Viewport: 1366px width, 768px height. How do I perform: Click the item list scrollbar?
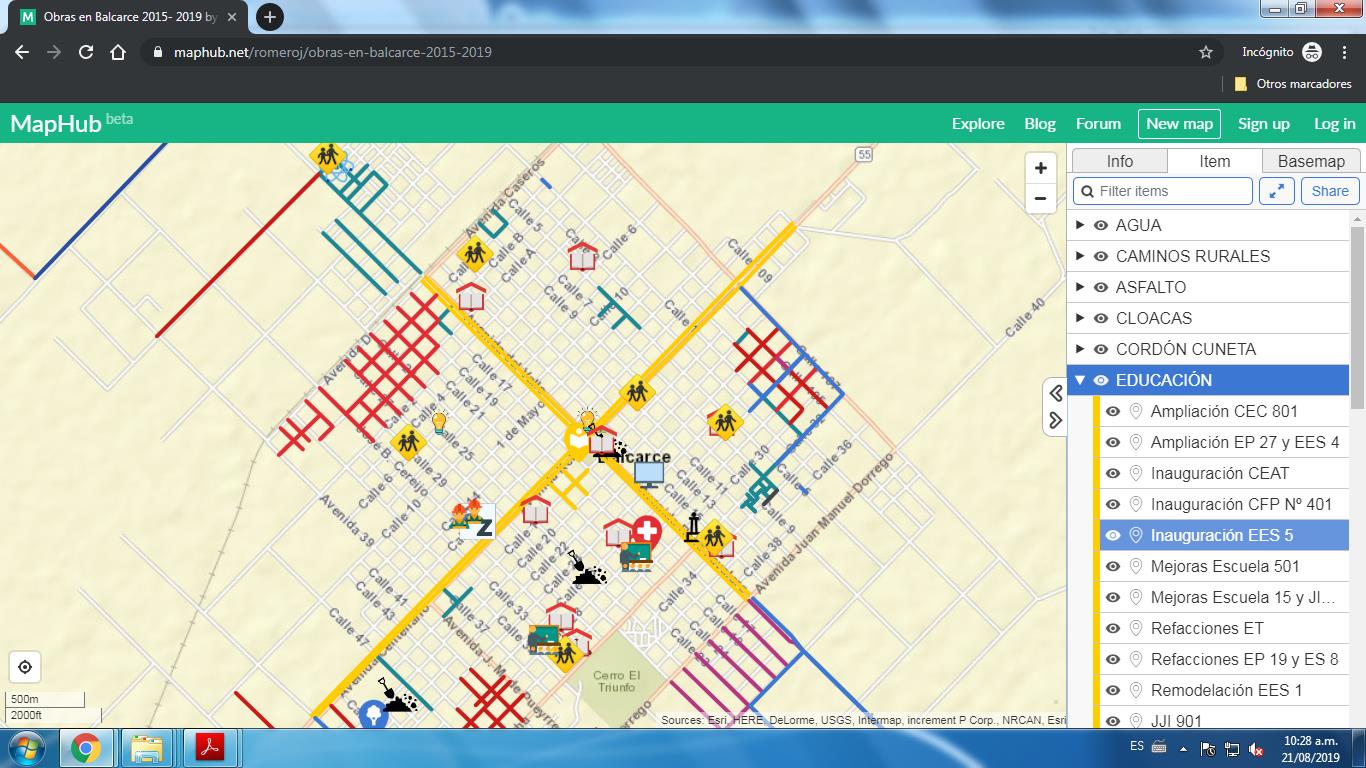coord(1357,316)
